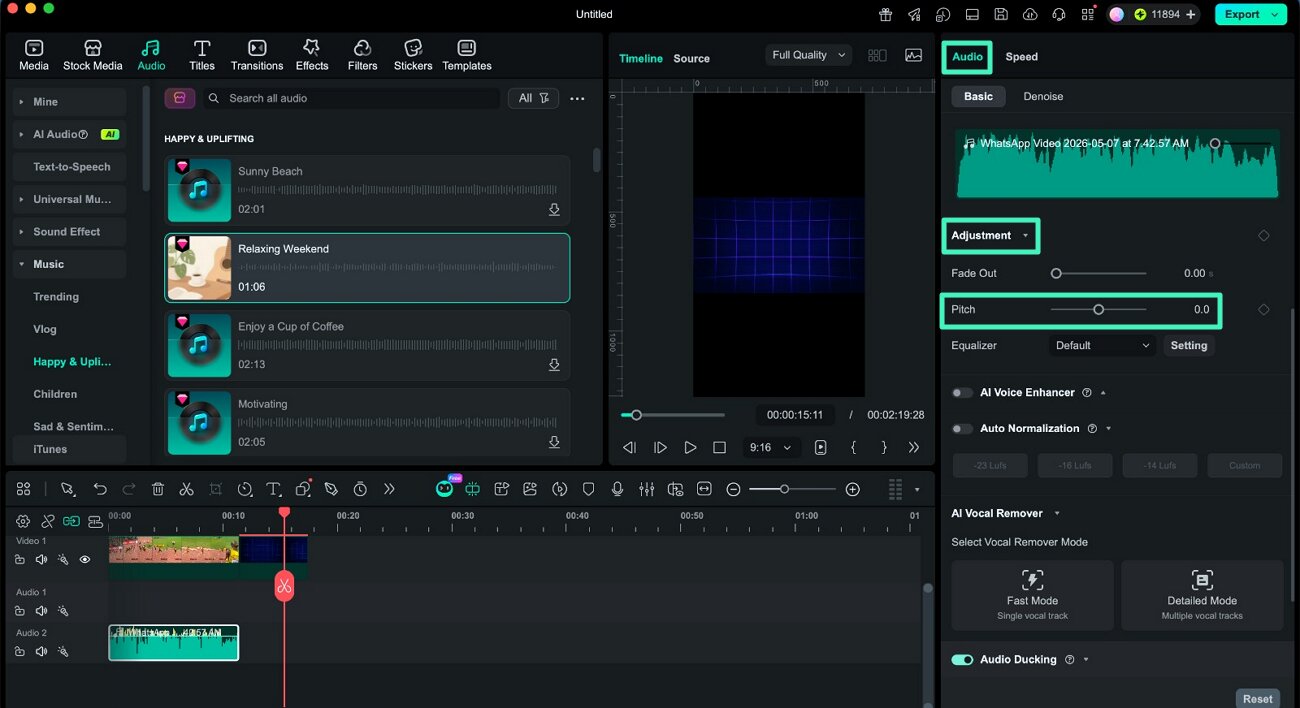Switch to the Denoise sub-tab
The width and height of the screenshot is (1300, 708).
[x=1043, y=97]
